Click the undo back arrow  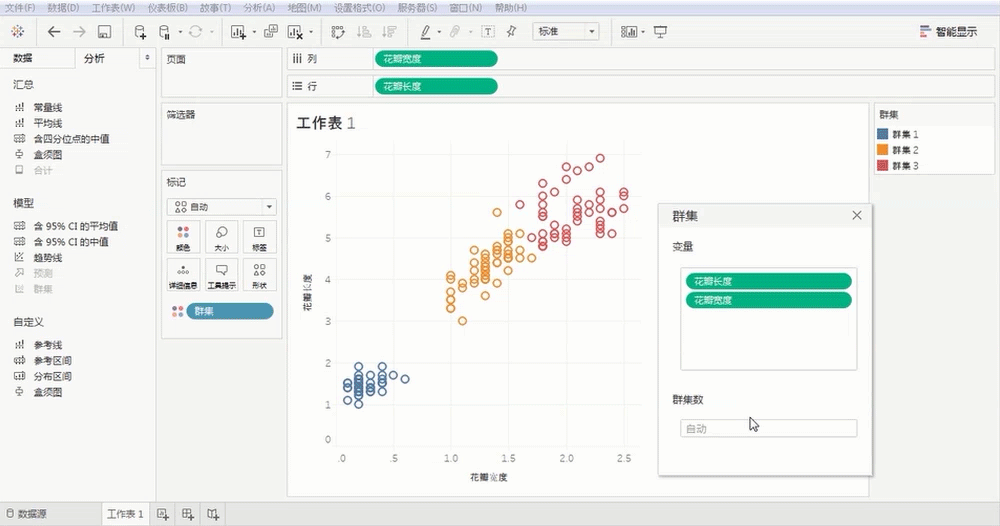tap(54, 32)
